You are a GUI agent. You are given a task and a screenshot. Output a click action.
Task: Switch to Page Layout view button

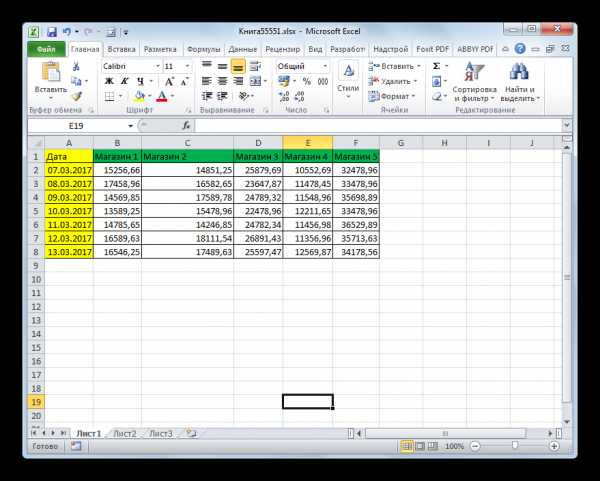(x=420, y=446)
